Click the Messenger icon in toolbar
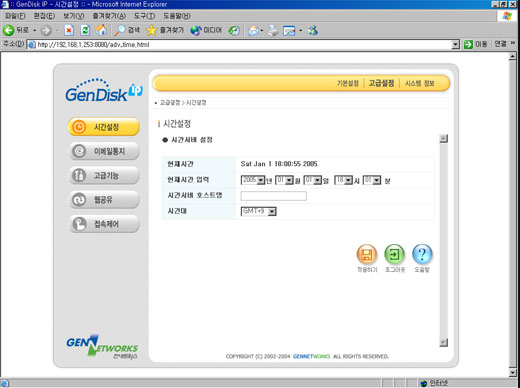The image size is (520, 388). point(313,30)
